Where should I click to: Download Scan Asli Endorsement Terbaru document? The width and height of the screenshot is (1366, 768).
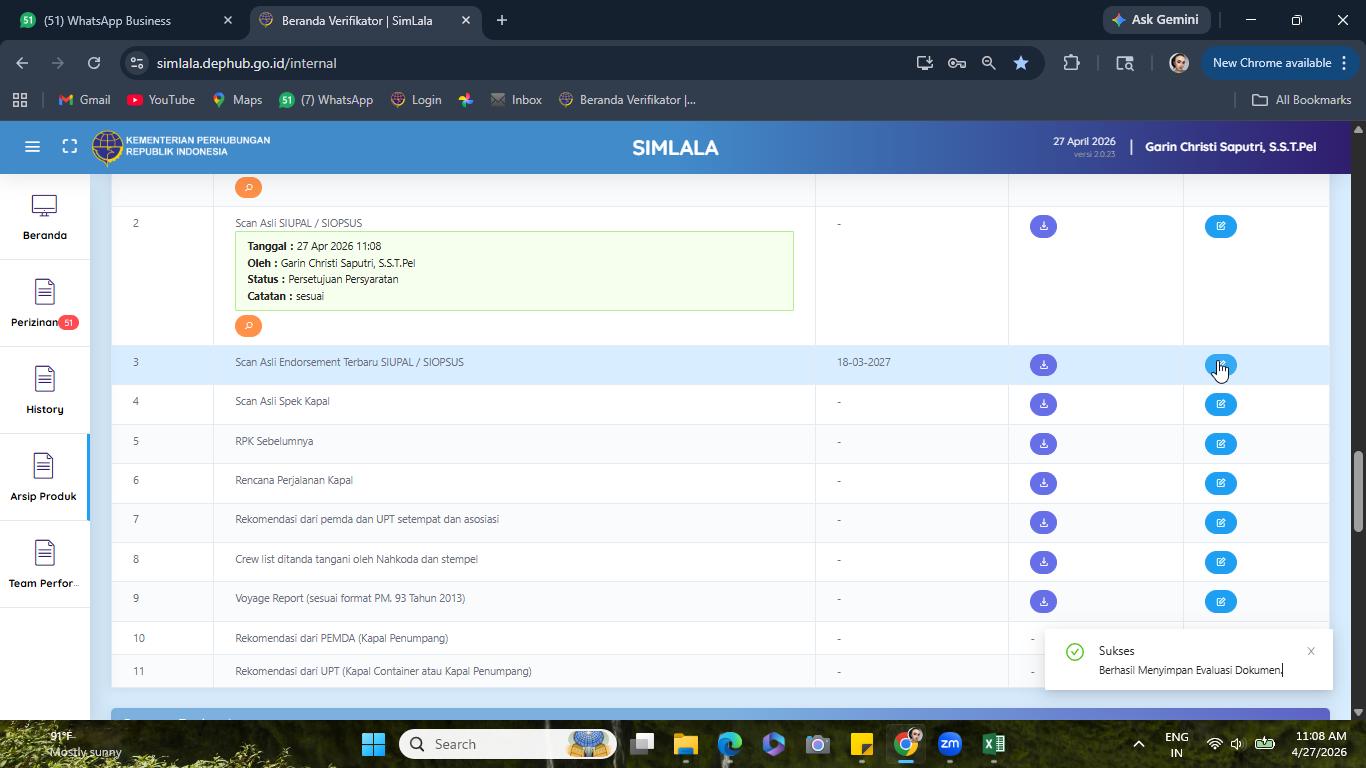tap(1043, 365)
